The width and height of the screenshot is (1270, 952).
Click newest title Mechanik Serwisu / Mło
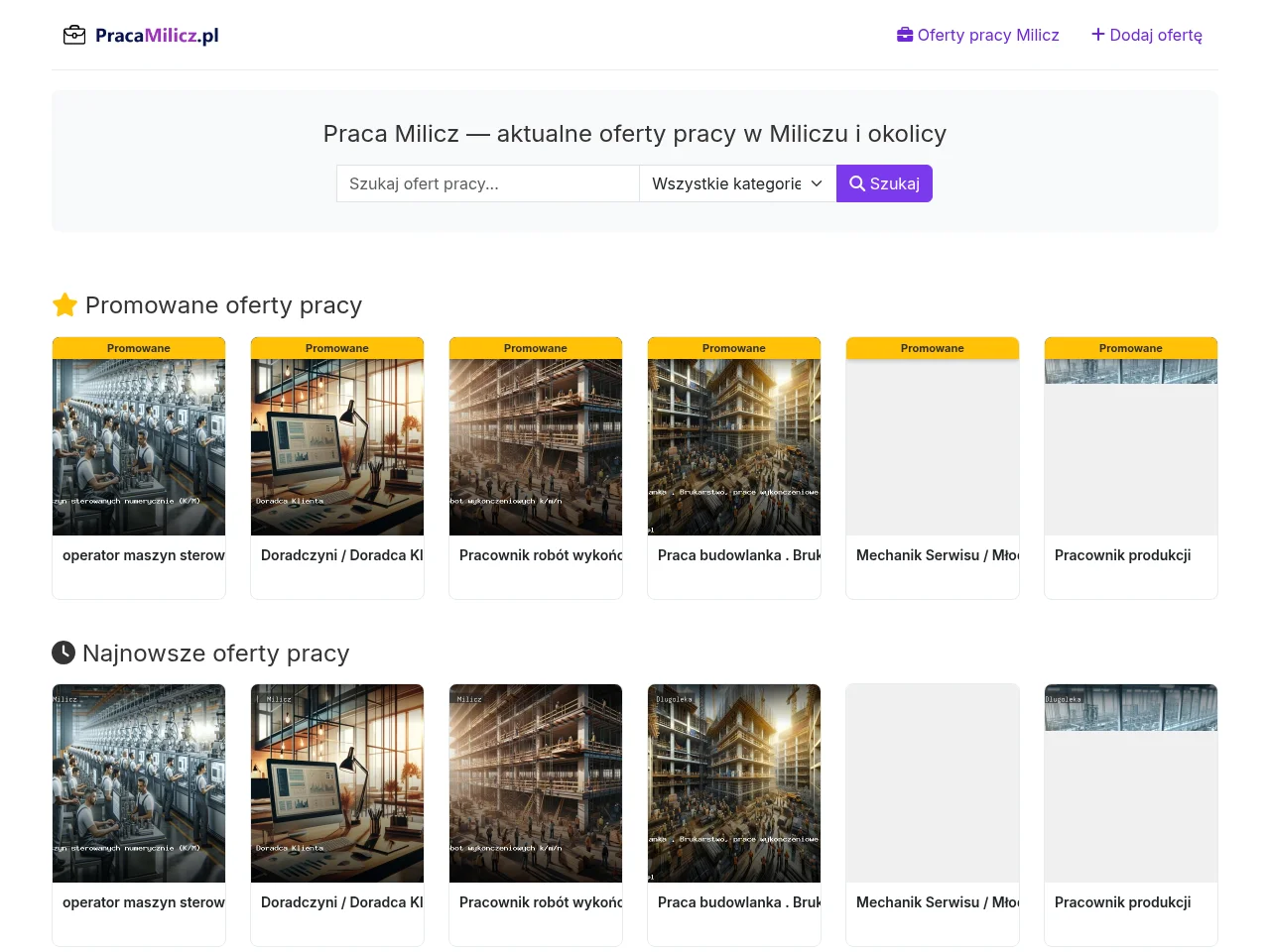click(938, 902)
